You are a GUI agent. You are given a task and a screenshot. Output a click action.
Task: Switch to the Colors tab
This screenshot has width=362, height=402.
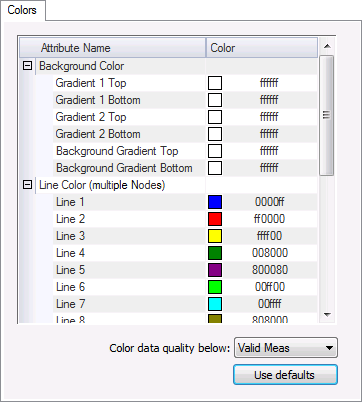pos(22,10)
